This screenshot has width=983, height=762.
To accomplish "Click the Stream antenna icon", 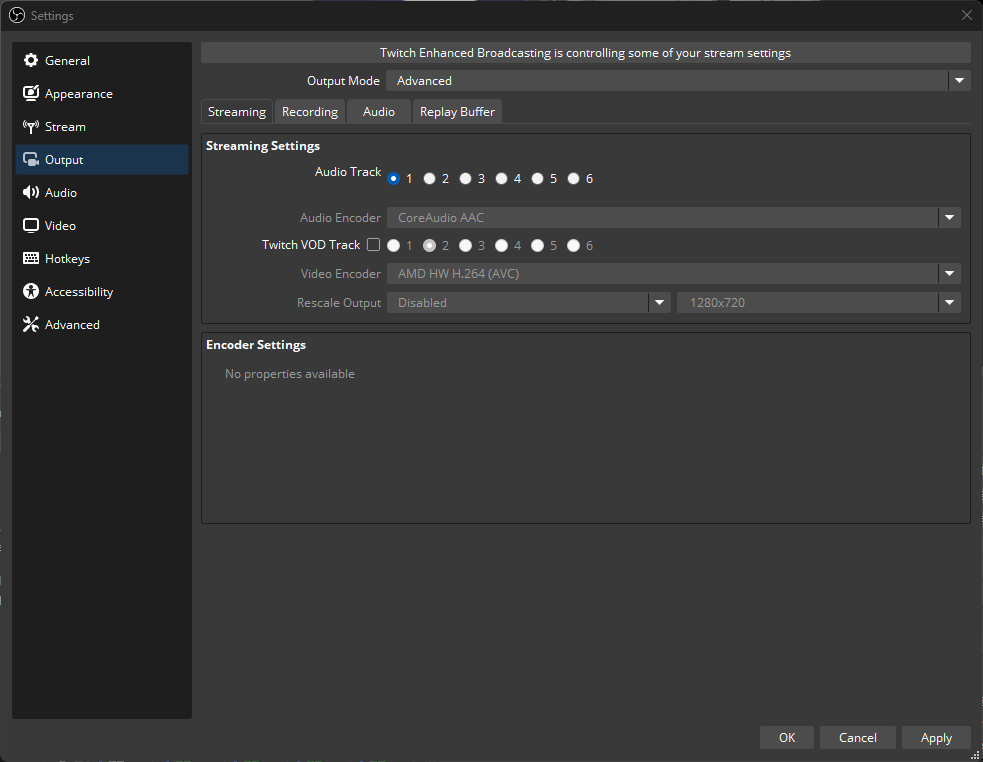I will pyautogui.click(x=31, y=127).
